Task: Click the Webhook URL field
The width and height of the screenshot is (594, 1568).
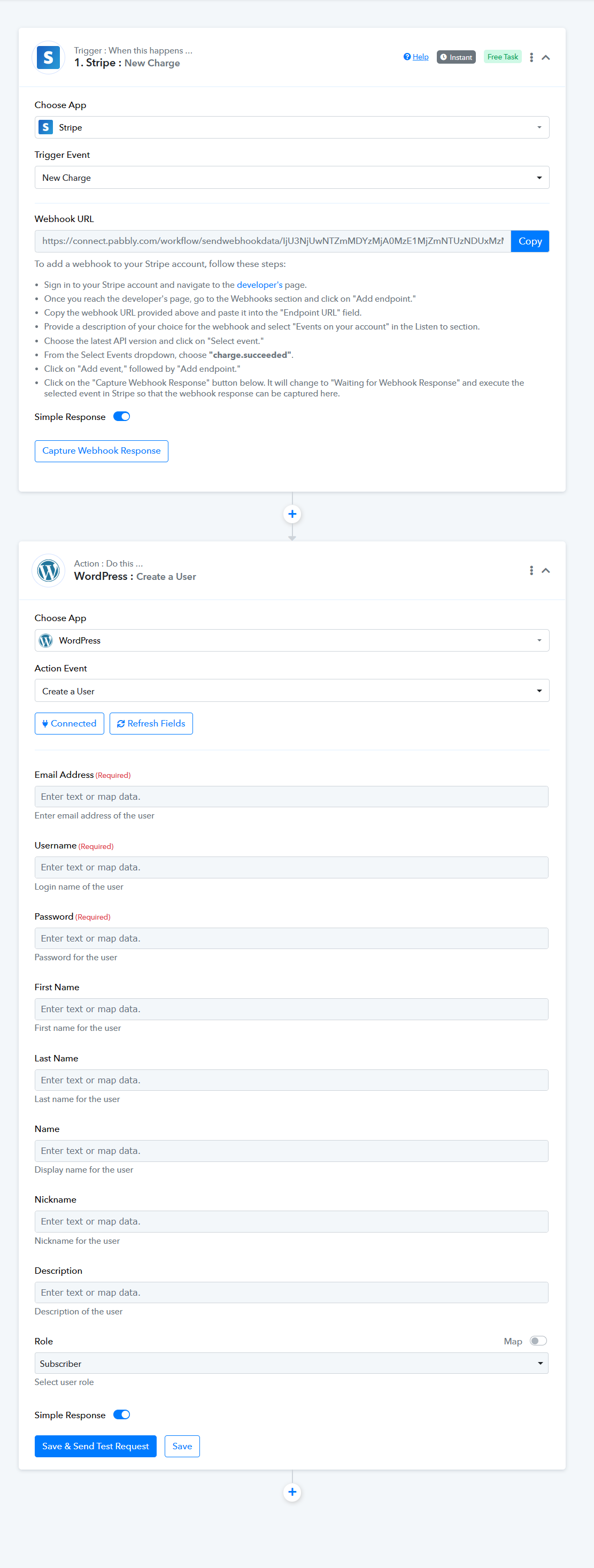Action: point(273,241)
